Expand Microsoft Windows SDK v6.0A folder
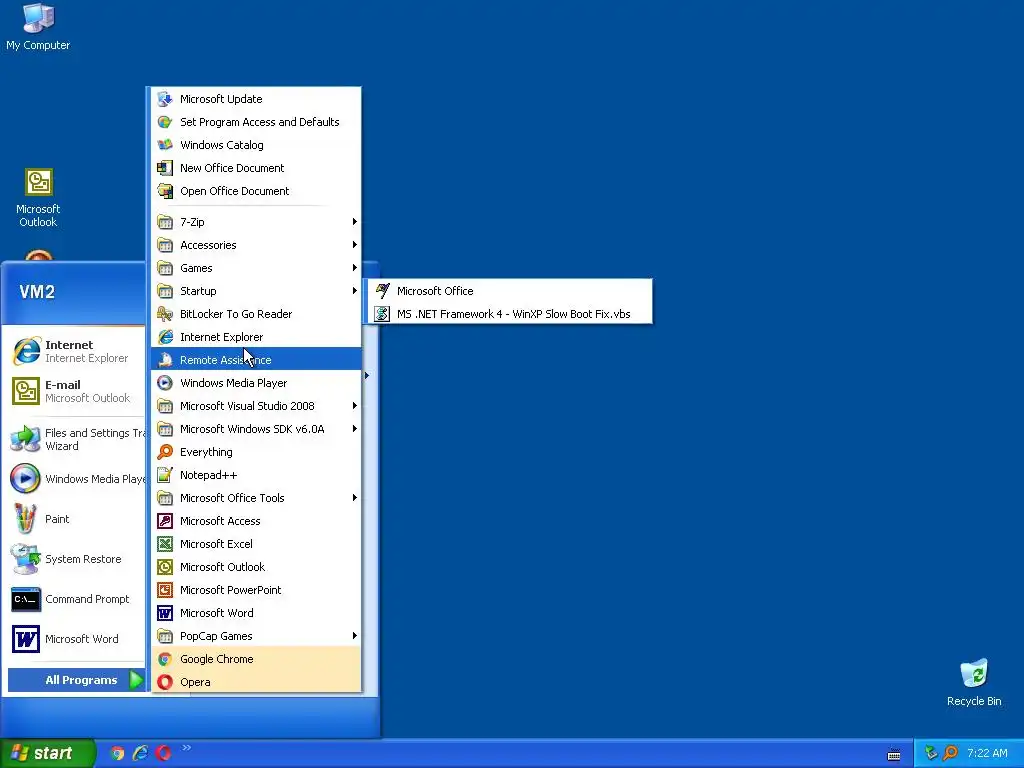This screenshot has height=768, width=1024. (256, 429)
